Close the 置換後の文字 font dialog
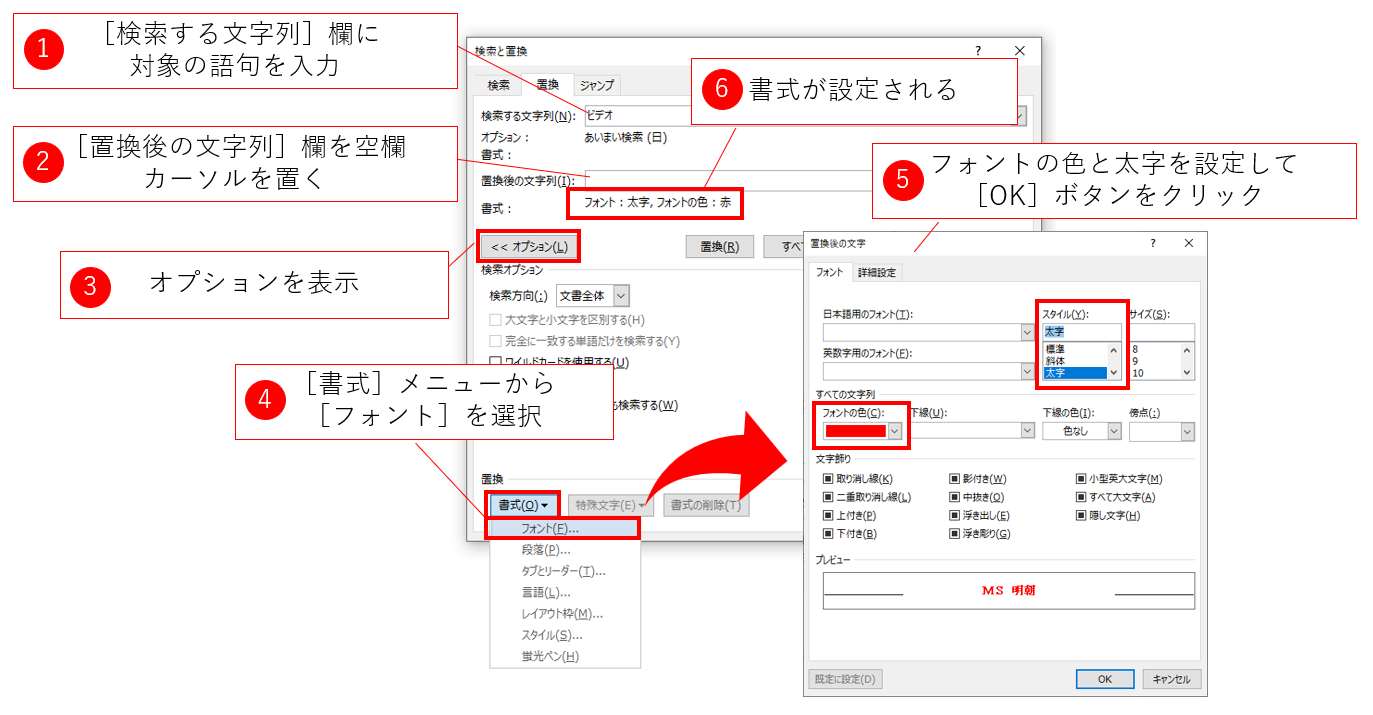 pyautogui.click(x=1188, y=243)
